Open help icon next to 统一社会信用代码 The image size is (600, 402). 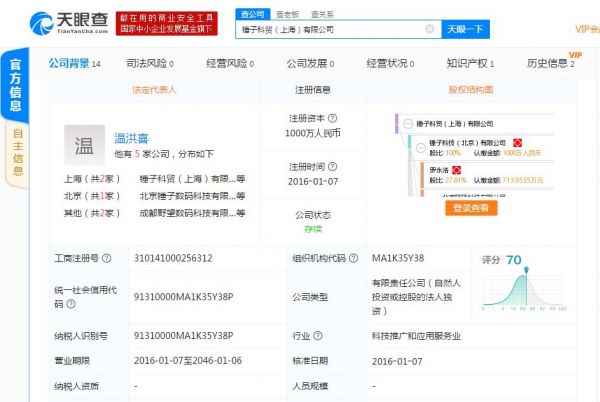tap(71, 304)
